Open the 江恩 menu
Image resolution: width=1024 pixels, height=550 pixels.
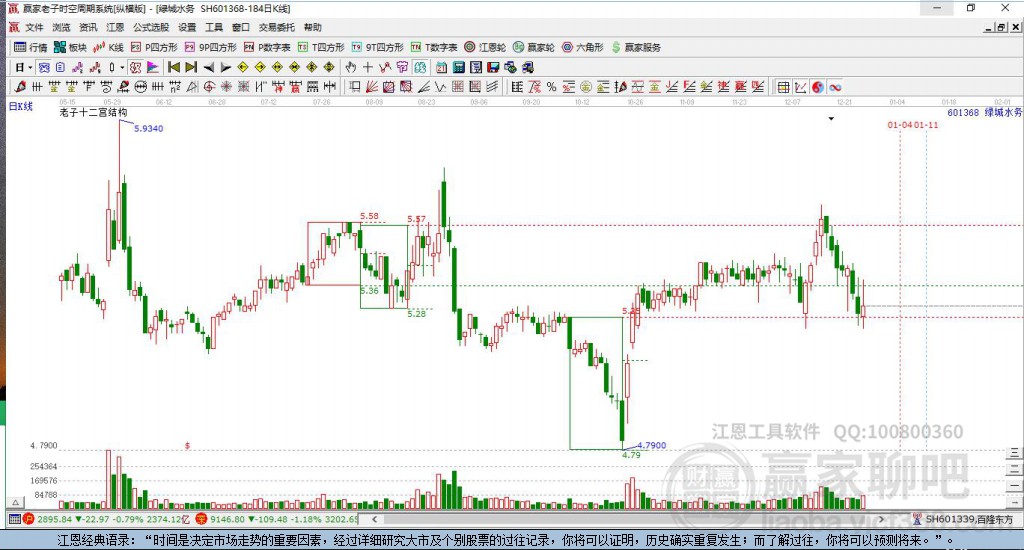(115, 27)
